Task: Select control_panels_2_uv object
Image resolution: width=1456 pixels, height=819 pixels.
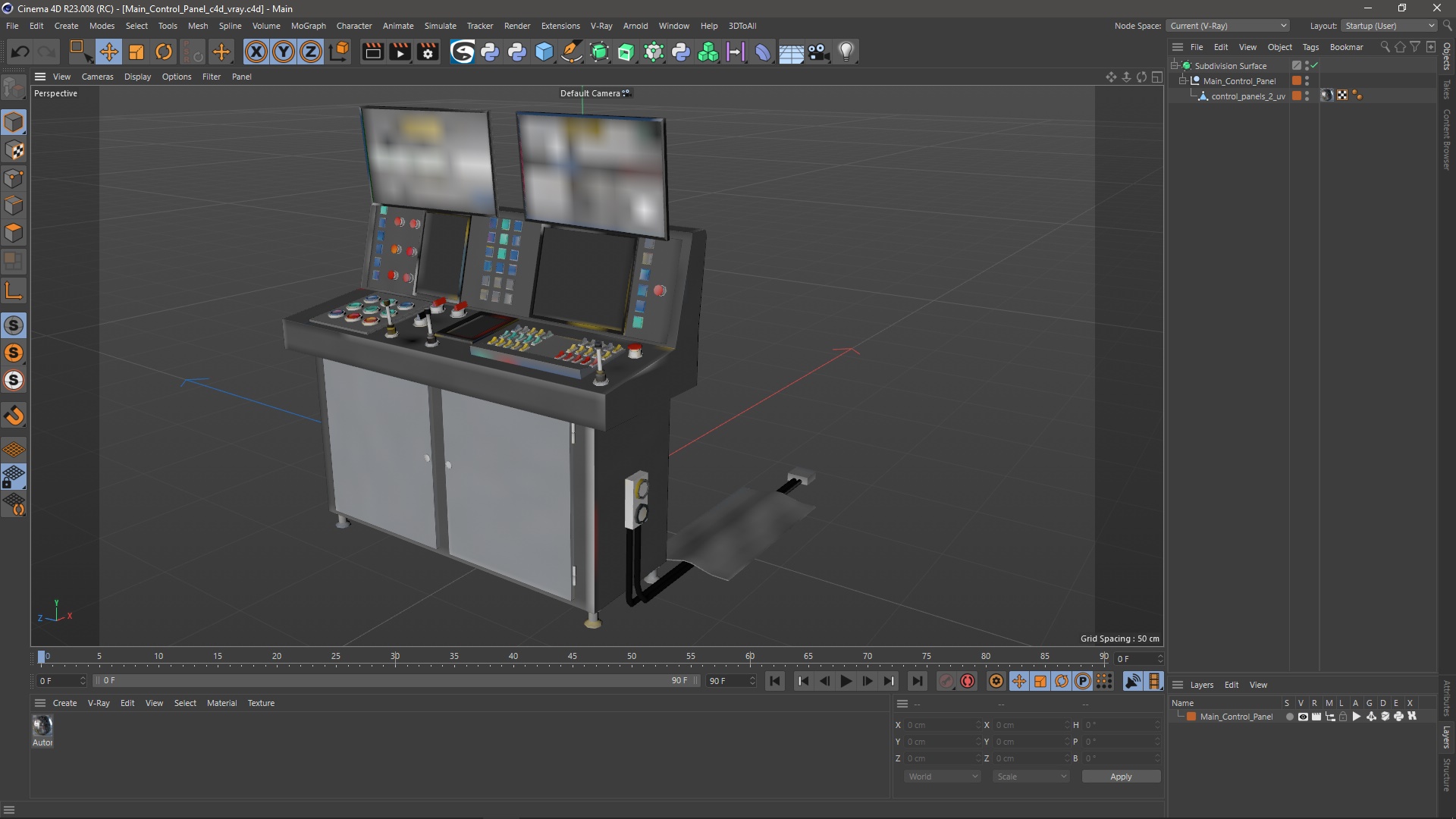Action: click(1247, 96)
